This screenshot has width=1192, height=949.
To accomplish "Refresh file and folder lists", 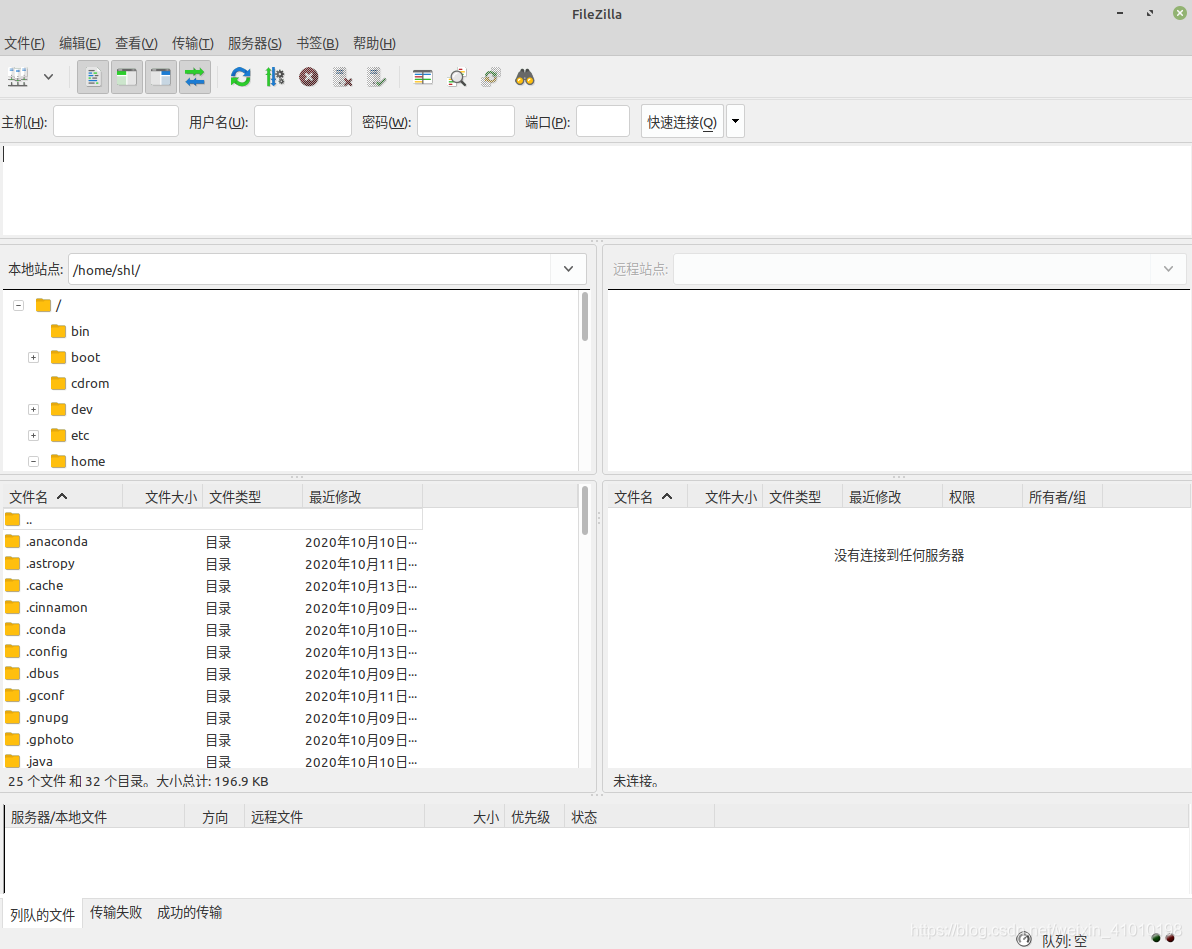I will pyautogui.click(x=241, y=77).
